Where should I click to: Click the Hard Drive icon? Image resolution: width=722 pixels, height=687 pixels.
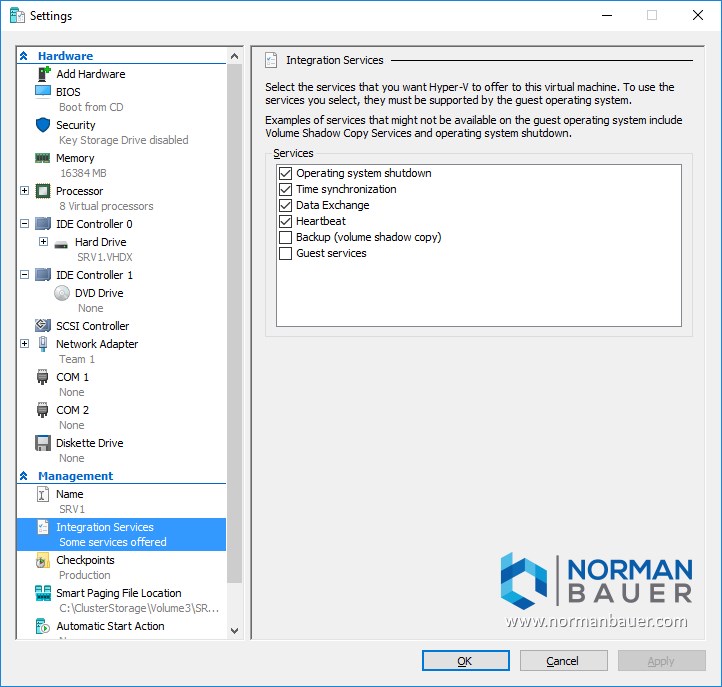(x=61, y=243)
